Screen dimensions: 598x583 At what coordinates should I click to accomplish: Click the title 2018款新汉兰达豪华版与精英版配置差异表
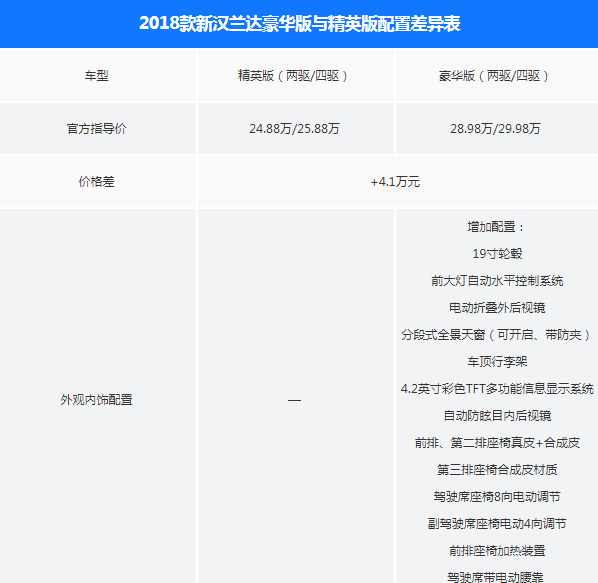pyautogui.click(x=300, y=24)
